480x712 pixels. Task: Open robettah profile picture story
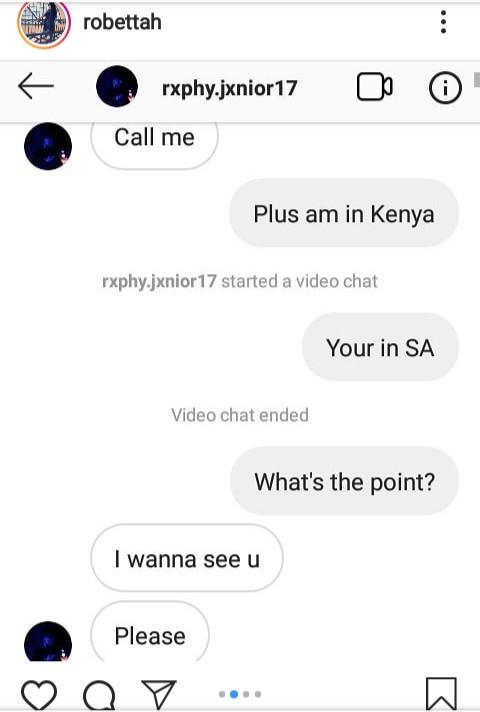[x=44, y=23]
